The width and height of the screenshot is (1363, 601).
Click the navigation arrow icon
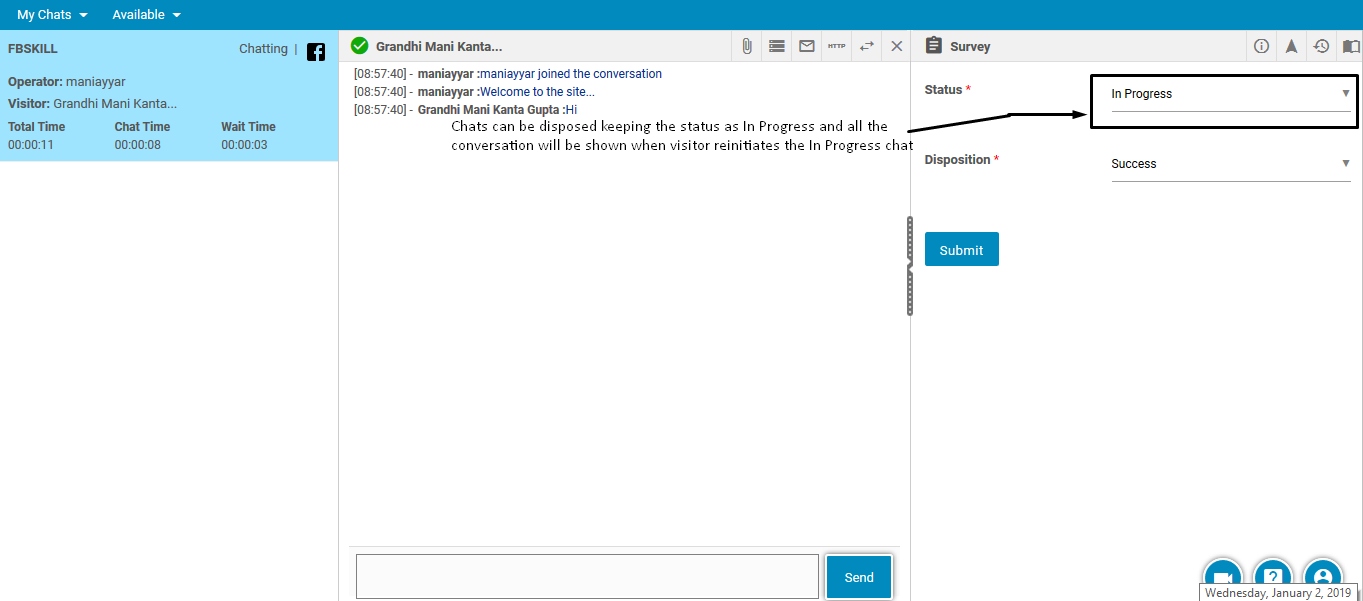coord(1291,46)
